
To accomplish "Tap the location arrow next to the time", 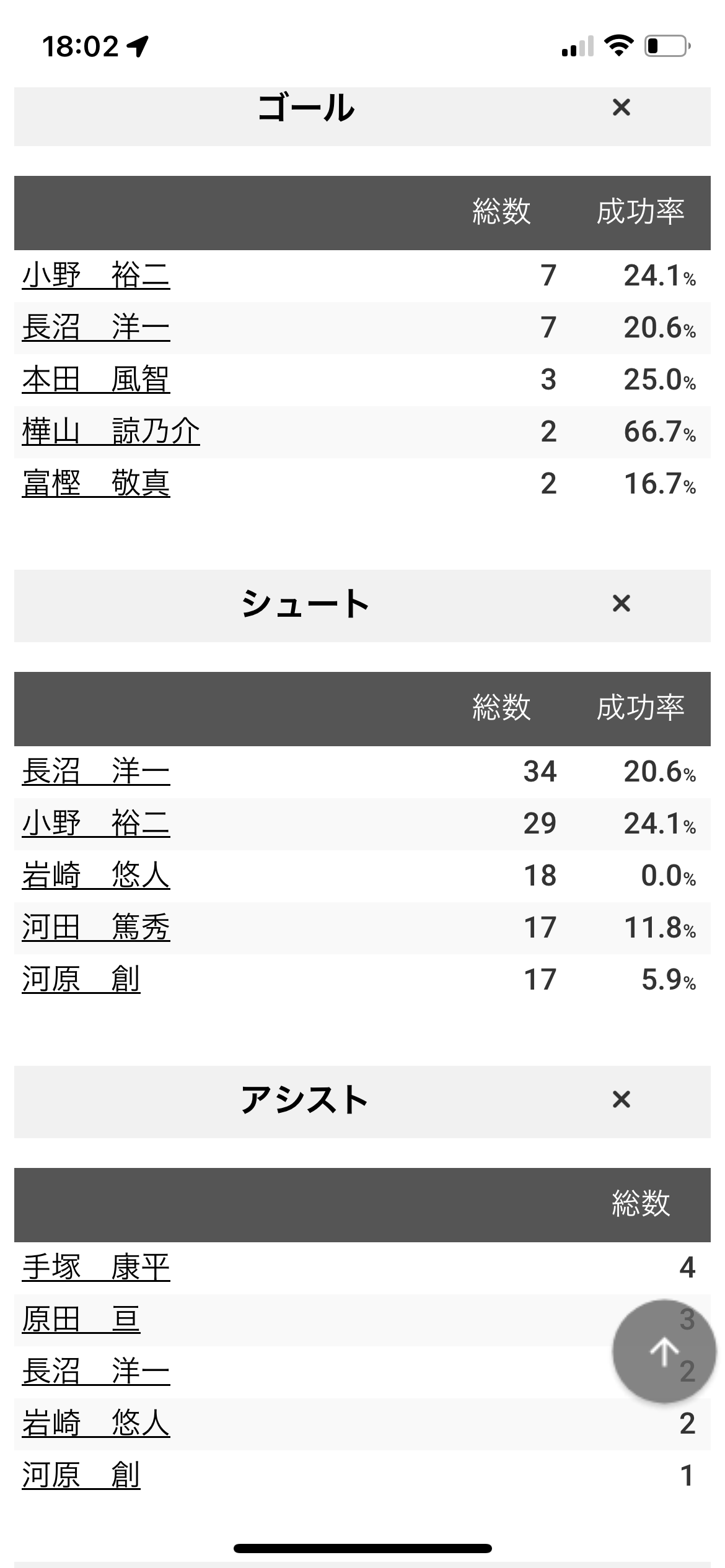I will (x=138, y=46).
